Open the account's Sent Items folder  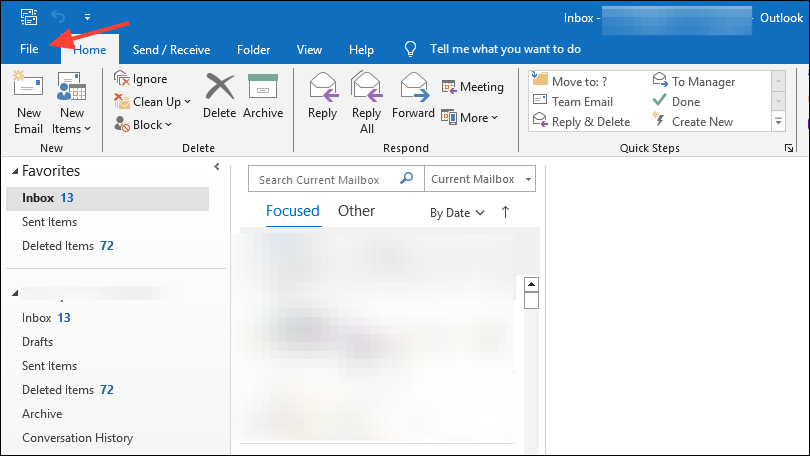49,366
